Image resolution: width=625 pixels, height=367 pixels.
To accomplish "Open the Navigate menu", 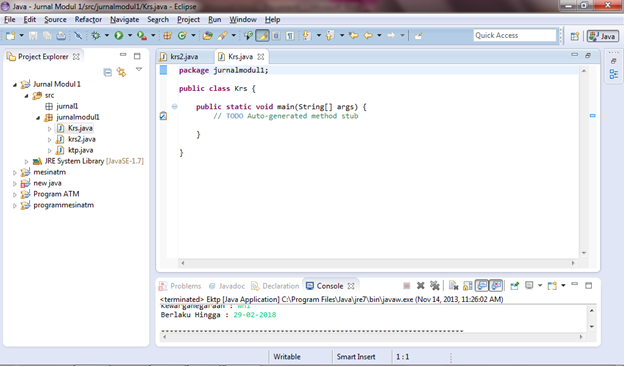I will [124, 20].
